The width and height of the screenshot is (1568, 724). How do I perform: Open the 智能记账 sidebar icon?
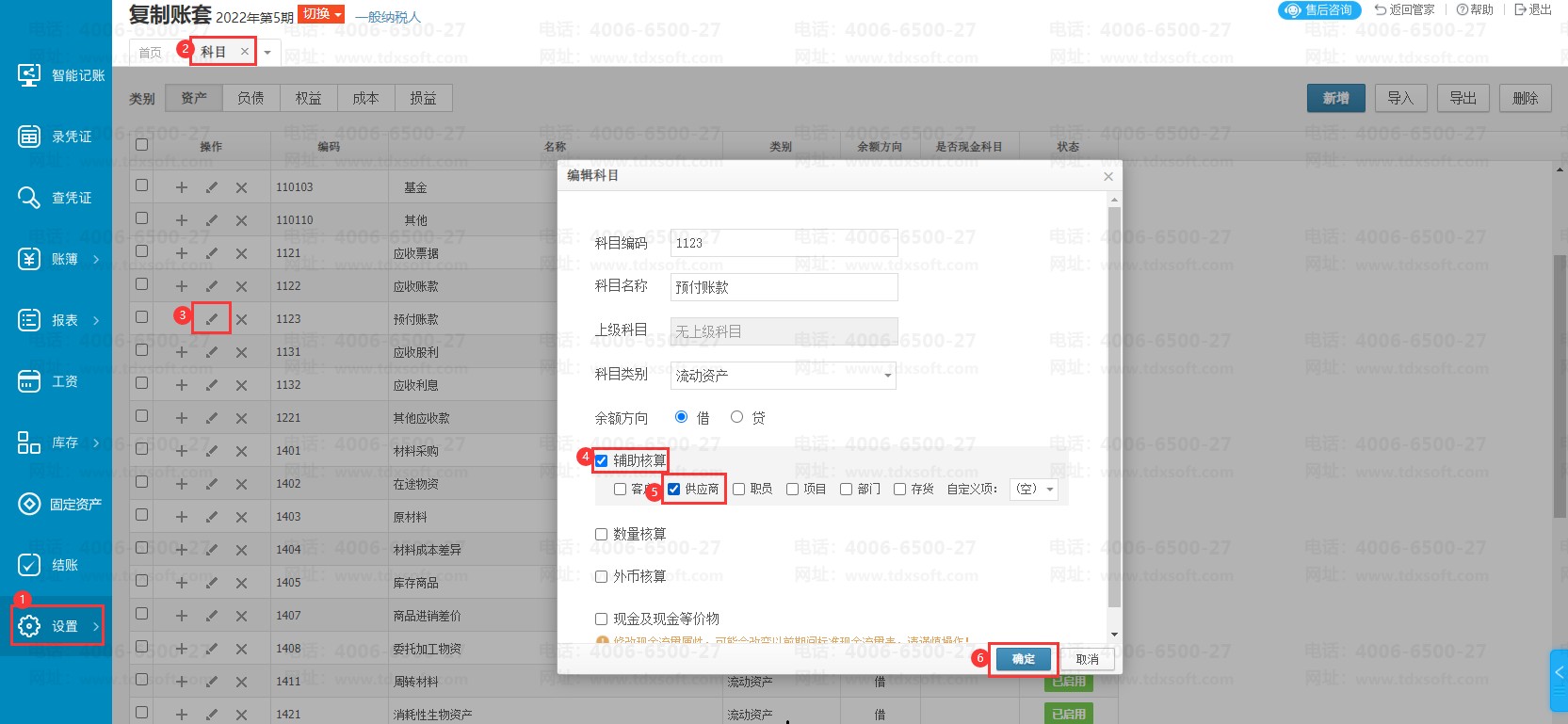(29, 74)
